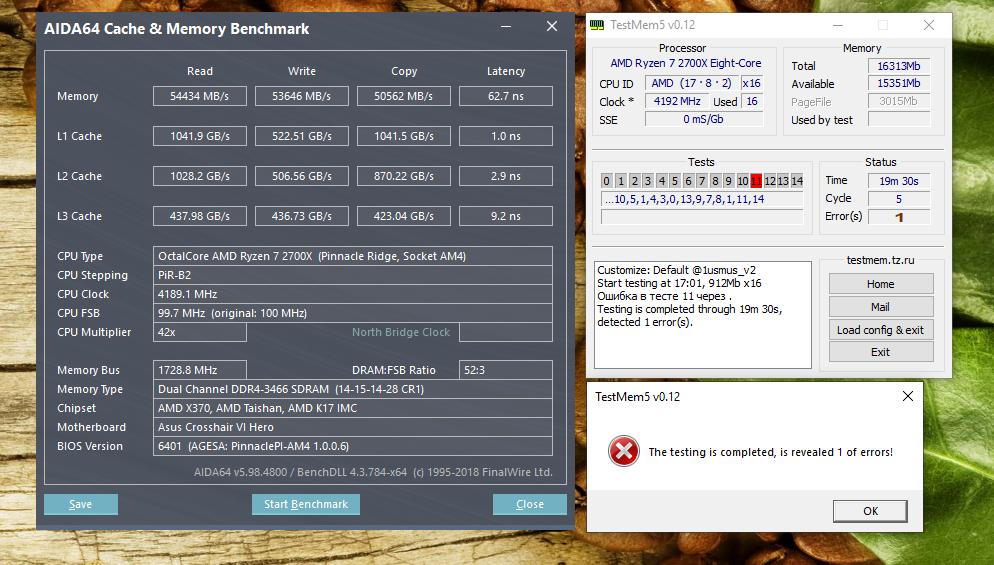The height and width of the screenshot is (565, 994).
Task: Close the TestMem5 main window
Action: [929, 25]
